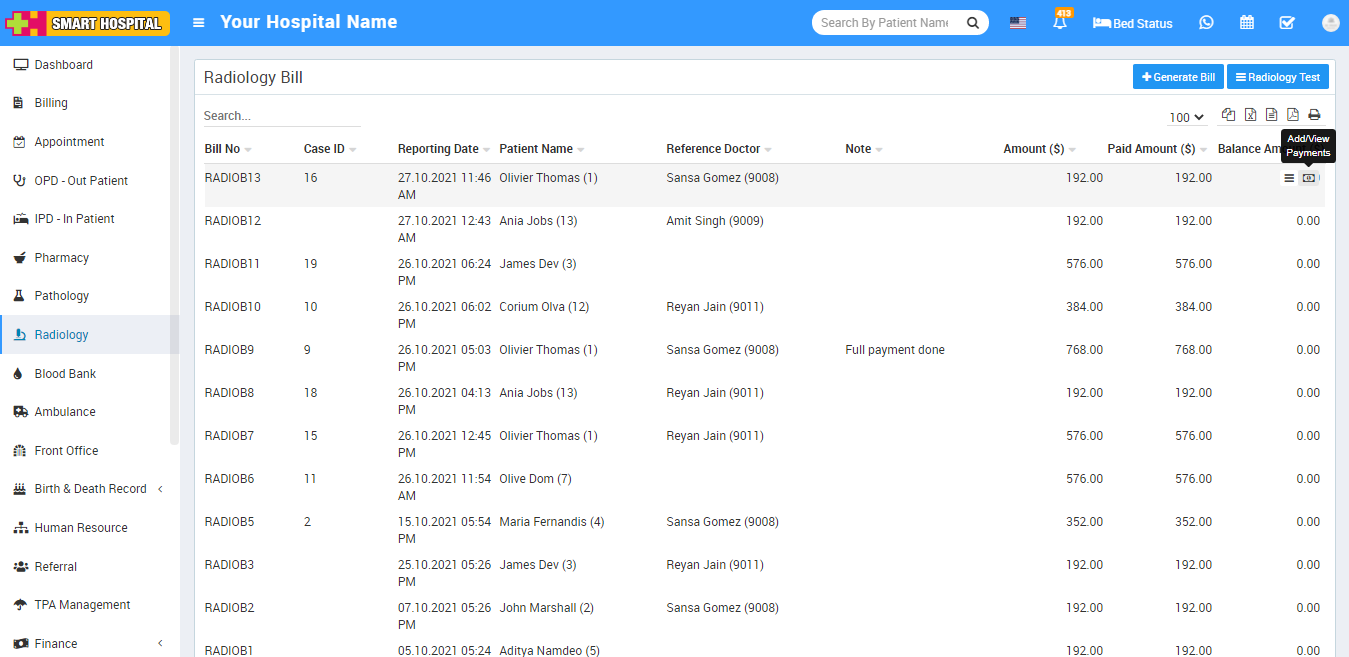The image size is (1349, 657).
Task: Open the Radiology Test button
Action: 1277,77
